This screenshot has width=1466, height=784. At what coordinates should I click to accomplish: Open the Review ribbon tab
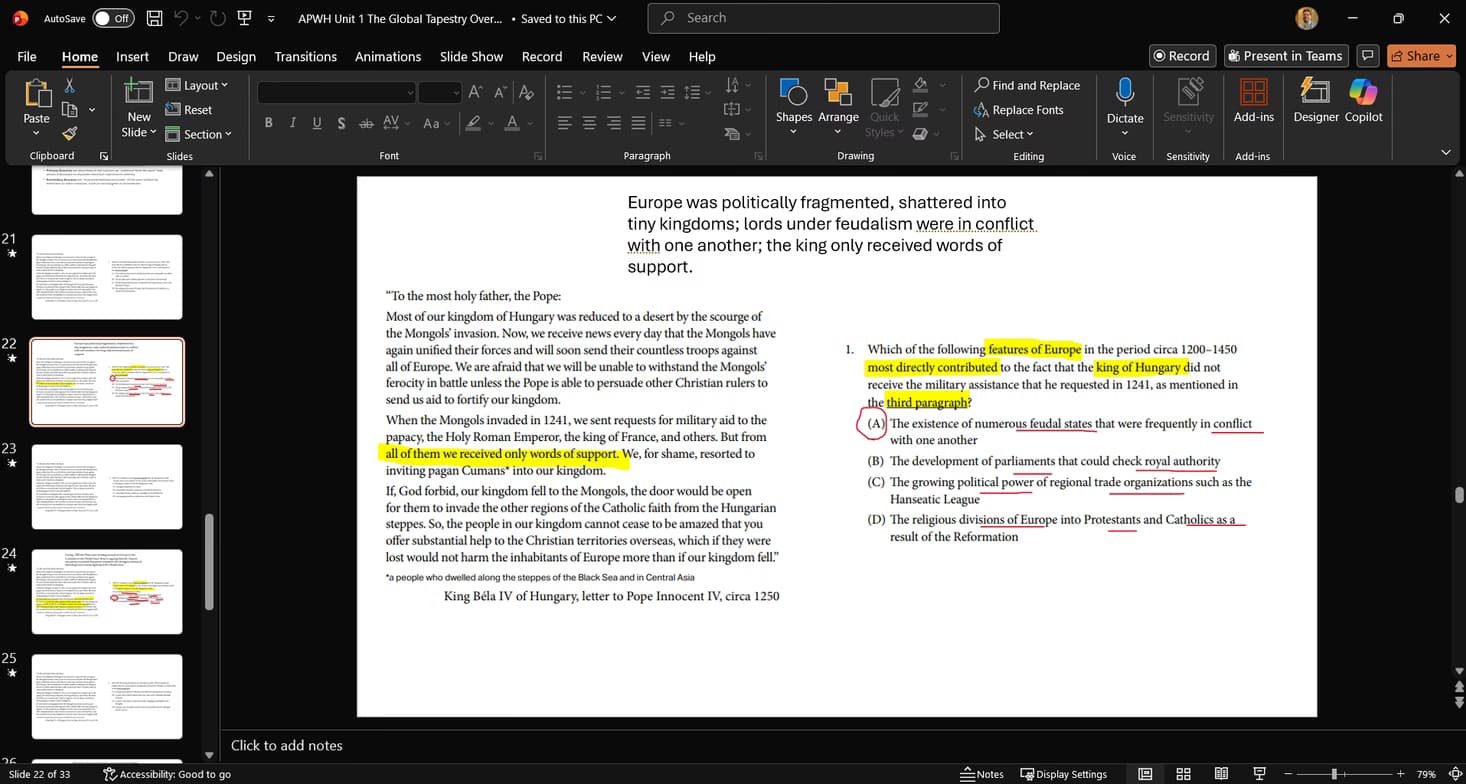point(601,56)
